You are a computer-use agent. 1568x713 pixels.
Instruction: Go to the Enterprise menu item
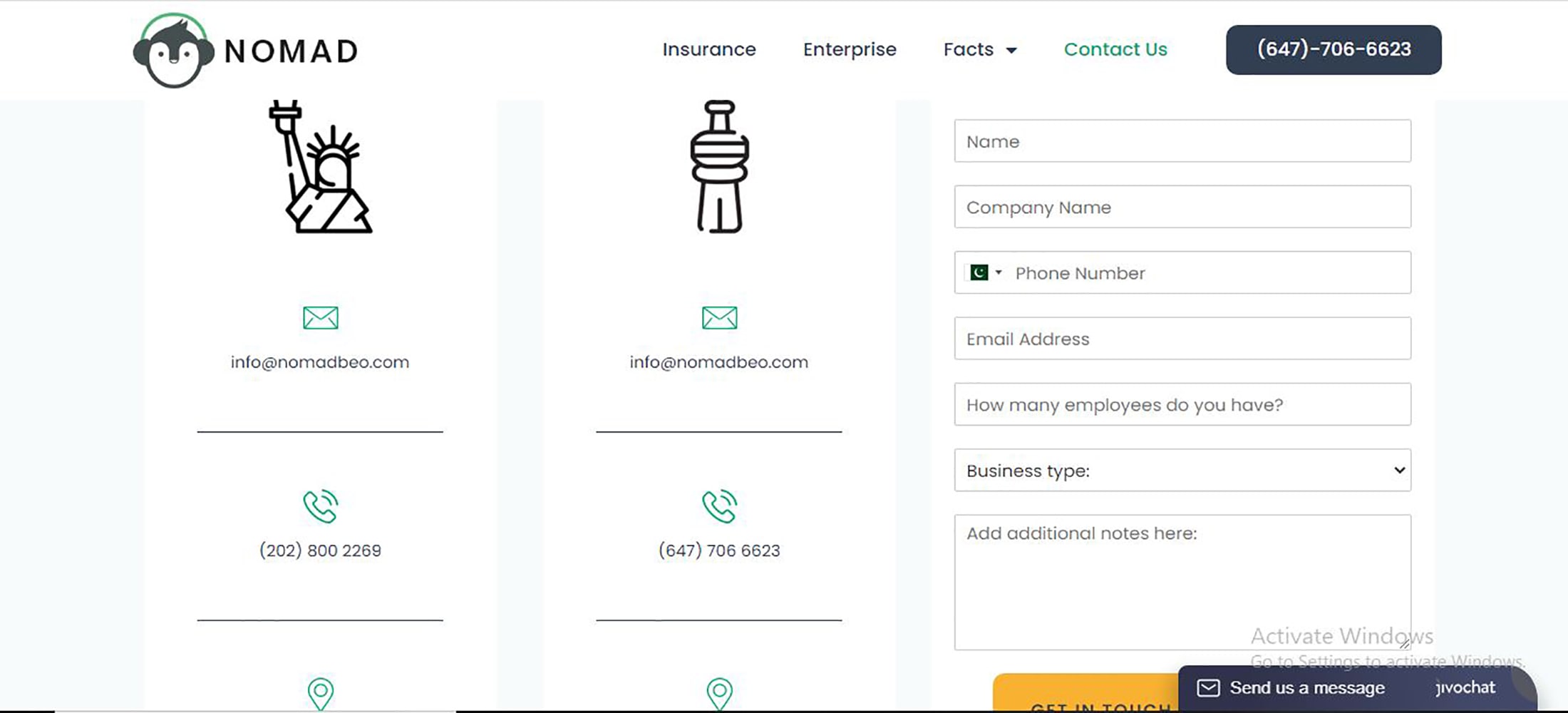point(849,50)
